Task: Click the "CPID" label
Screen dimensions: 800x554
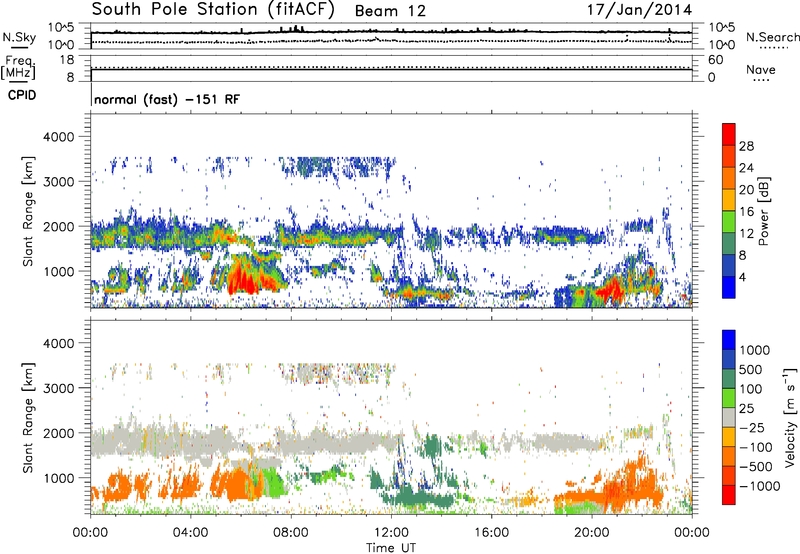Action: click(x=22, y=95)
